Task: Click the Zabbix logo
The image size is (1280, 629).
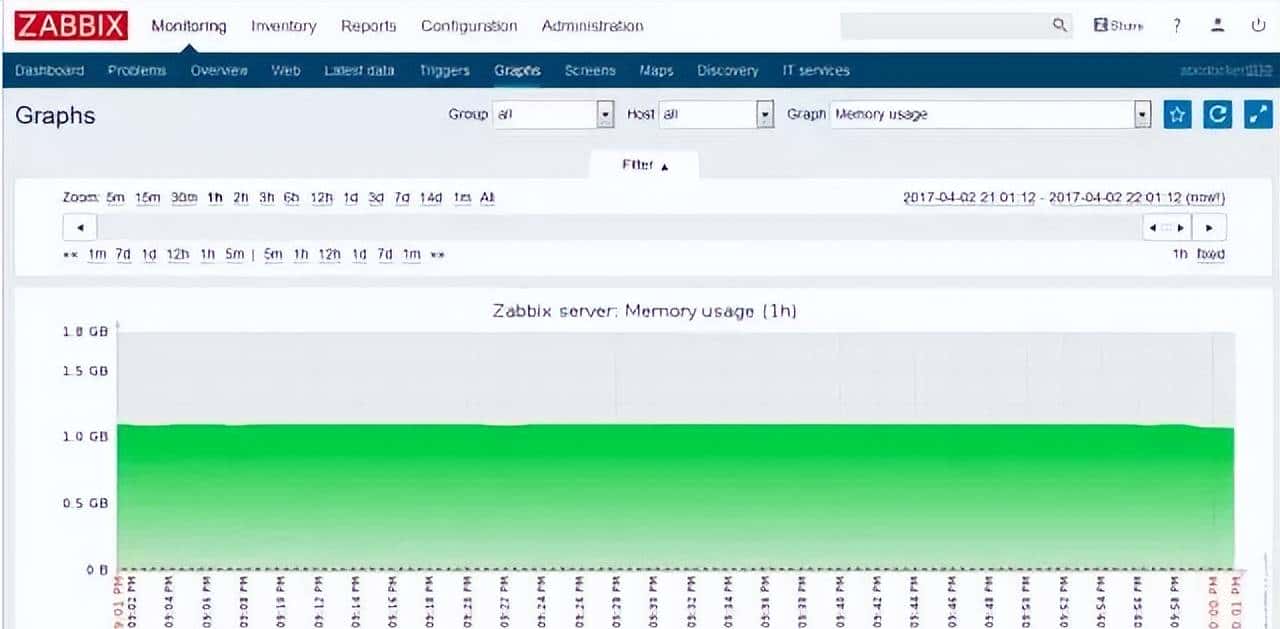Action: tap(72, 26)
